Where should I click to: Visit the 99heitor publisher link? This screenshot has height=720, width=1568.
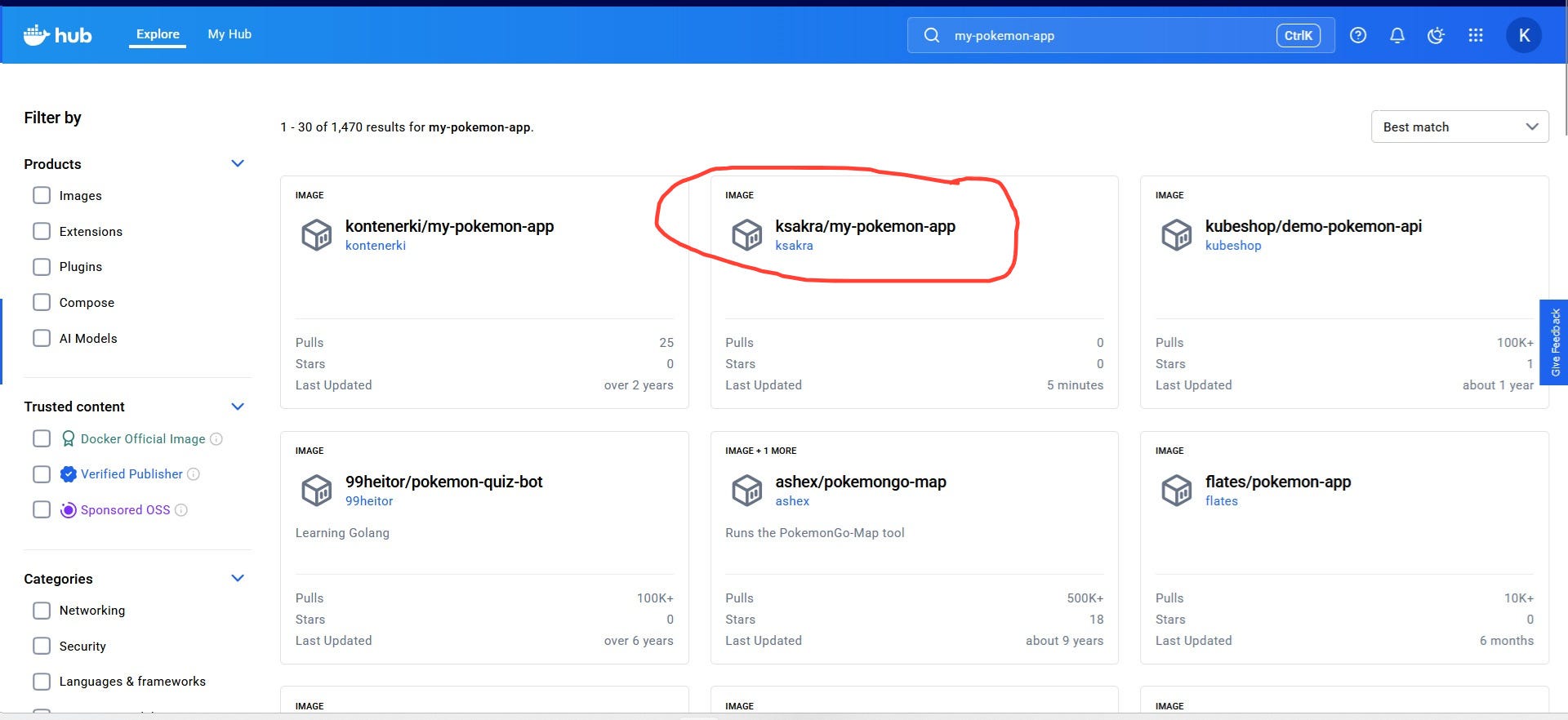tap(369, 501)
